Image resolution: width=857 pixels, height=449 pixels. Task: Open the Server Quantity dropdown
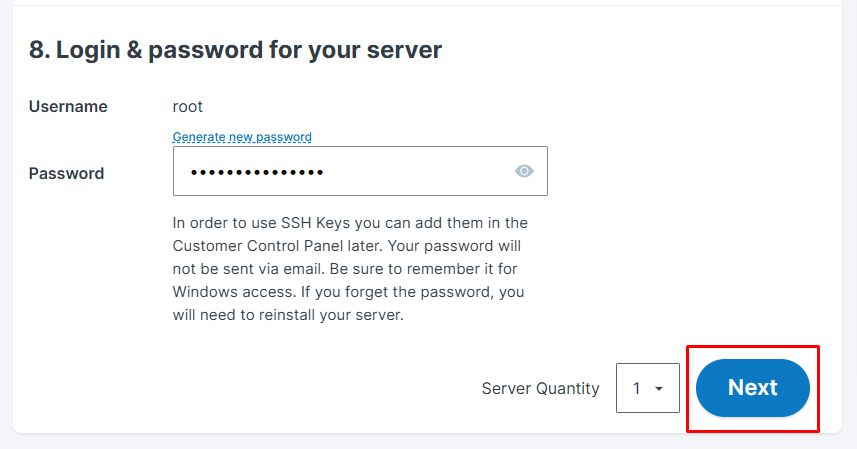pos(648,388)
